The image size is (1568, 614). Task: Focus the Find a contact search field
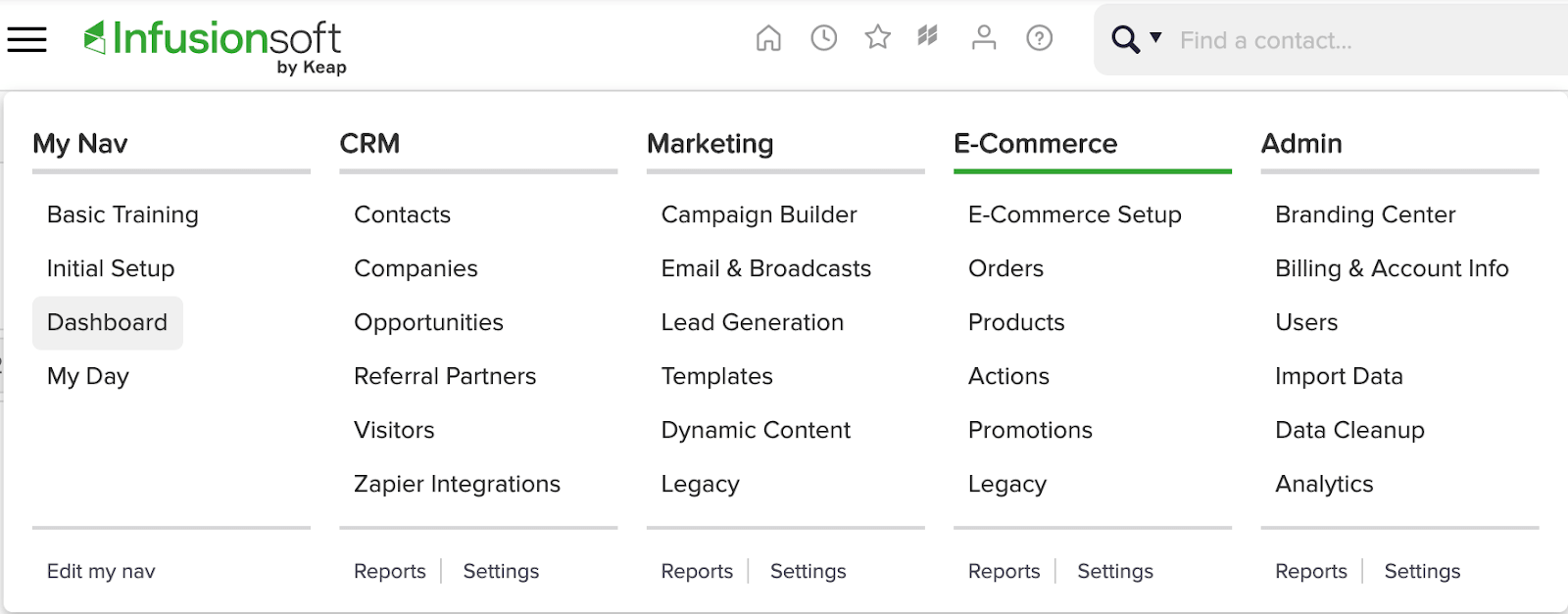tap(1372, 40)
